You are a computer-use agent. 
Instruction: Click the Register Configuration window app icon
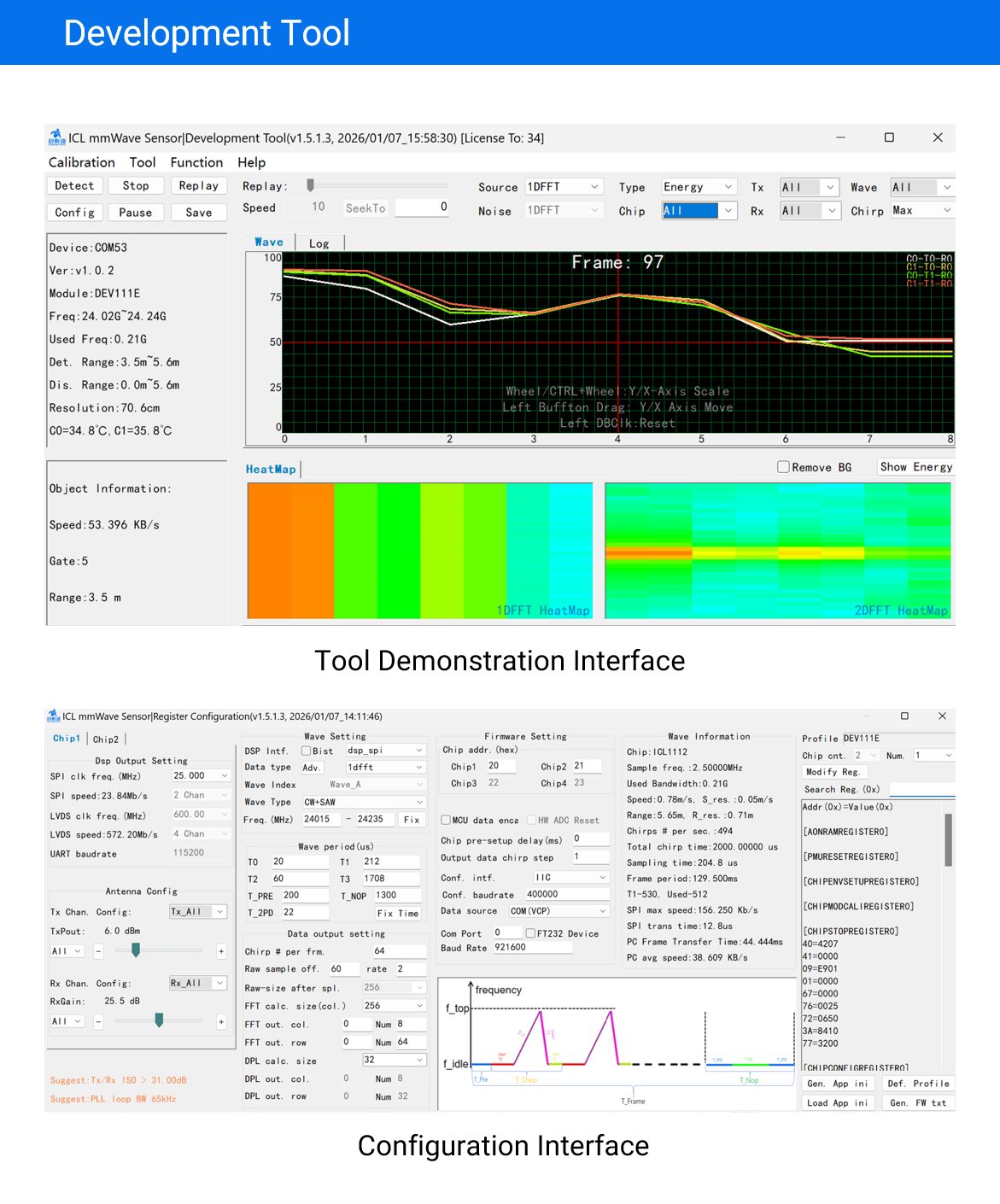click(x=54, y=716)
